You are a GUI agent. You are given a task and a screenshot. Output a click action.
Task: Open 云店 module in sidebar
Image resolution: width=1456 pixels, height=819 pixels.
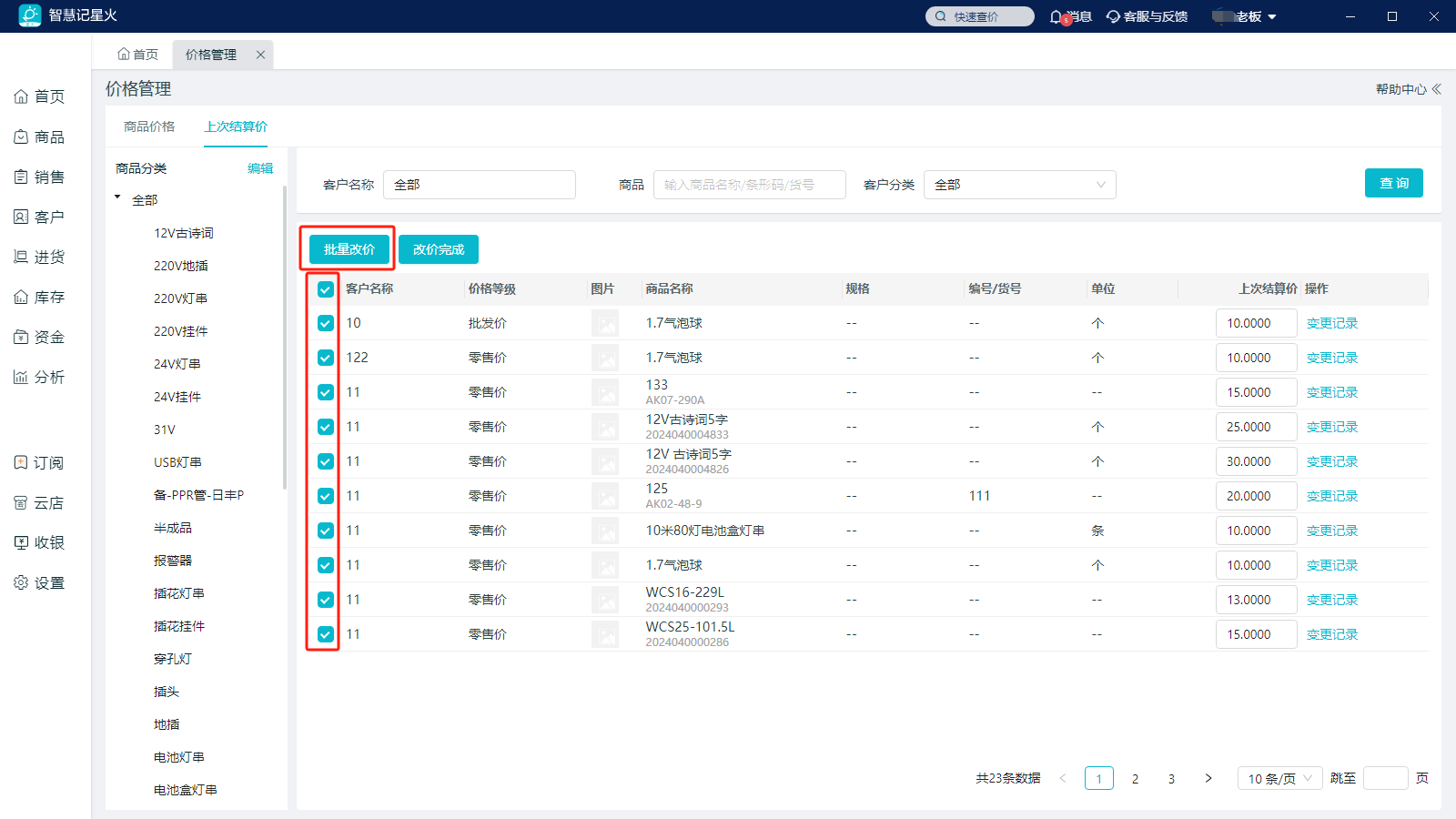click(39, 502)
